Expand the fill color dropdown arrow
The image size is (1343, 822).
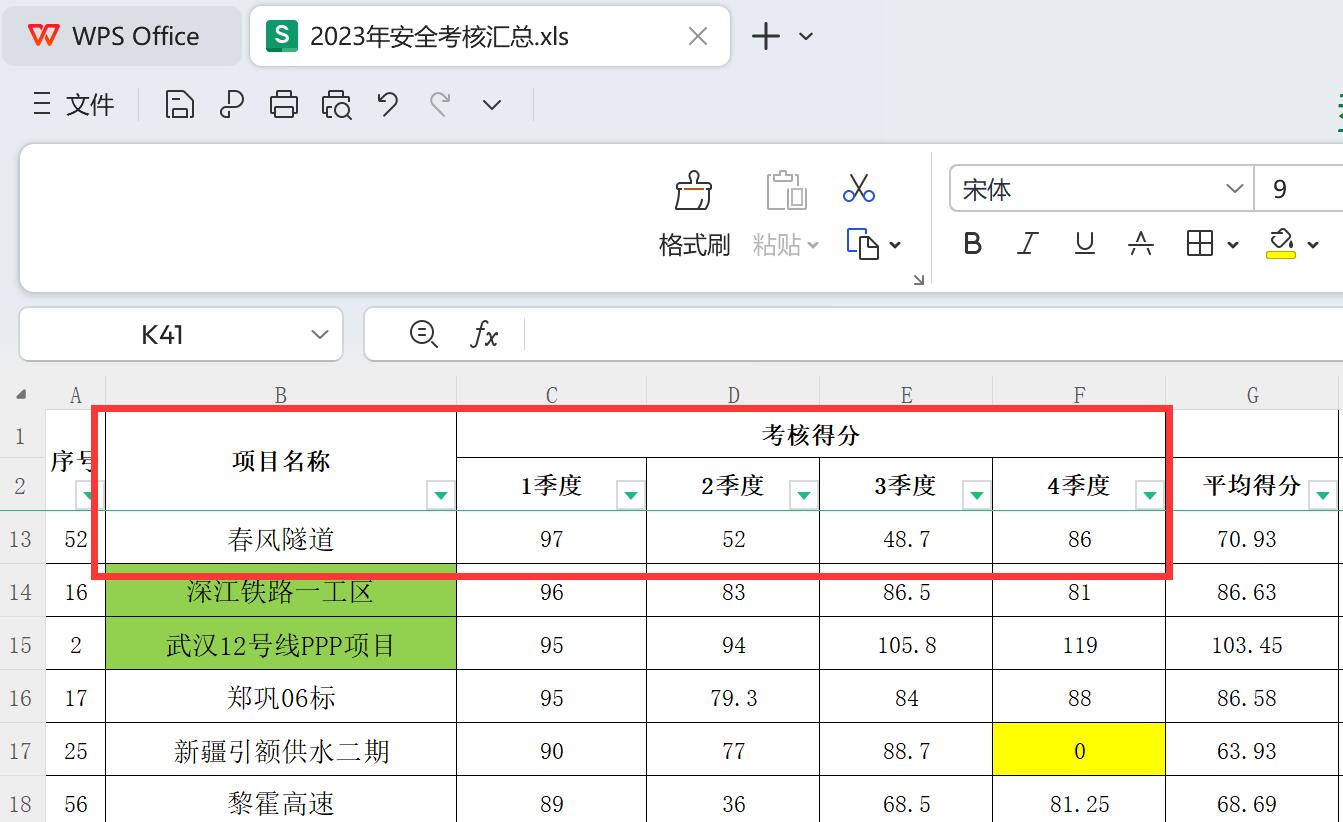pyautogui.click(x=1314, y=245)
